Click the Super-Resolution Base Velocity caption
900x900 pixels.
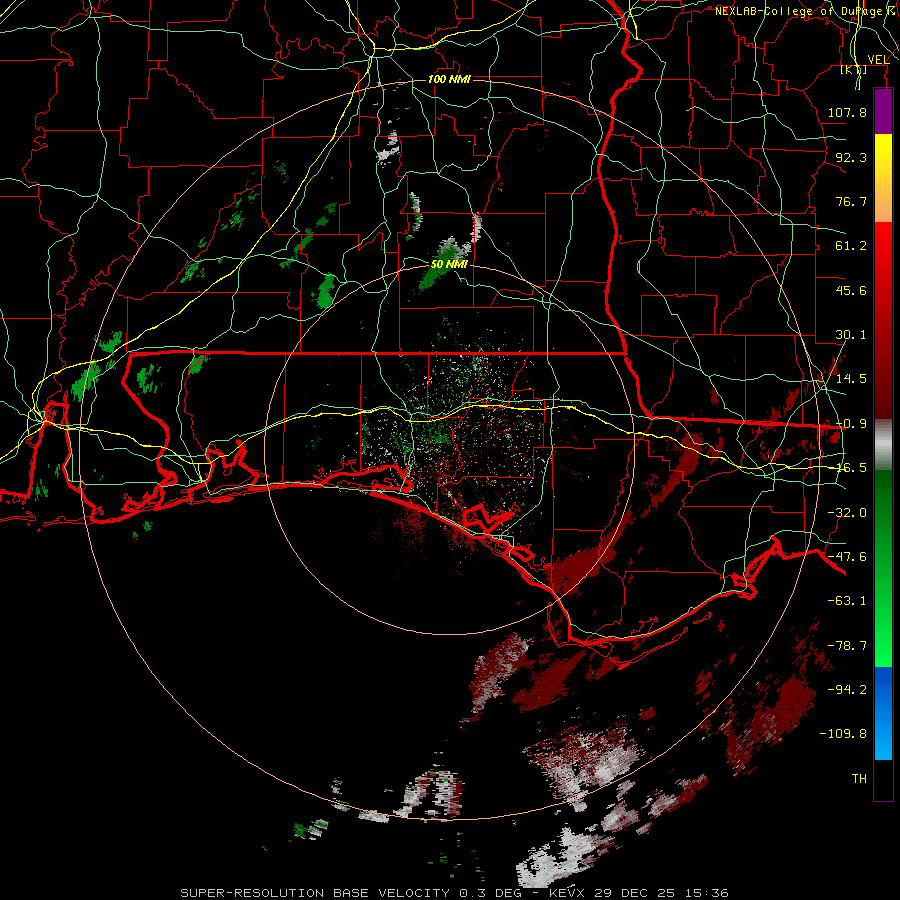(455, 893)
